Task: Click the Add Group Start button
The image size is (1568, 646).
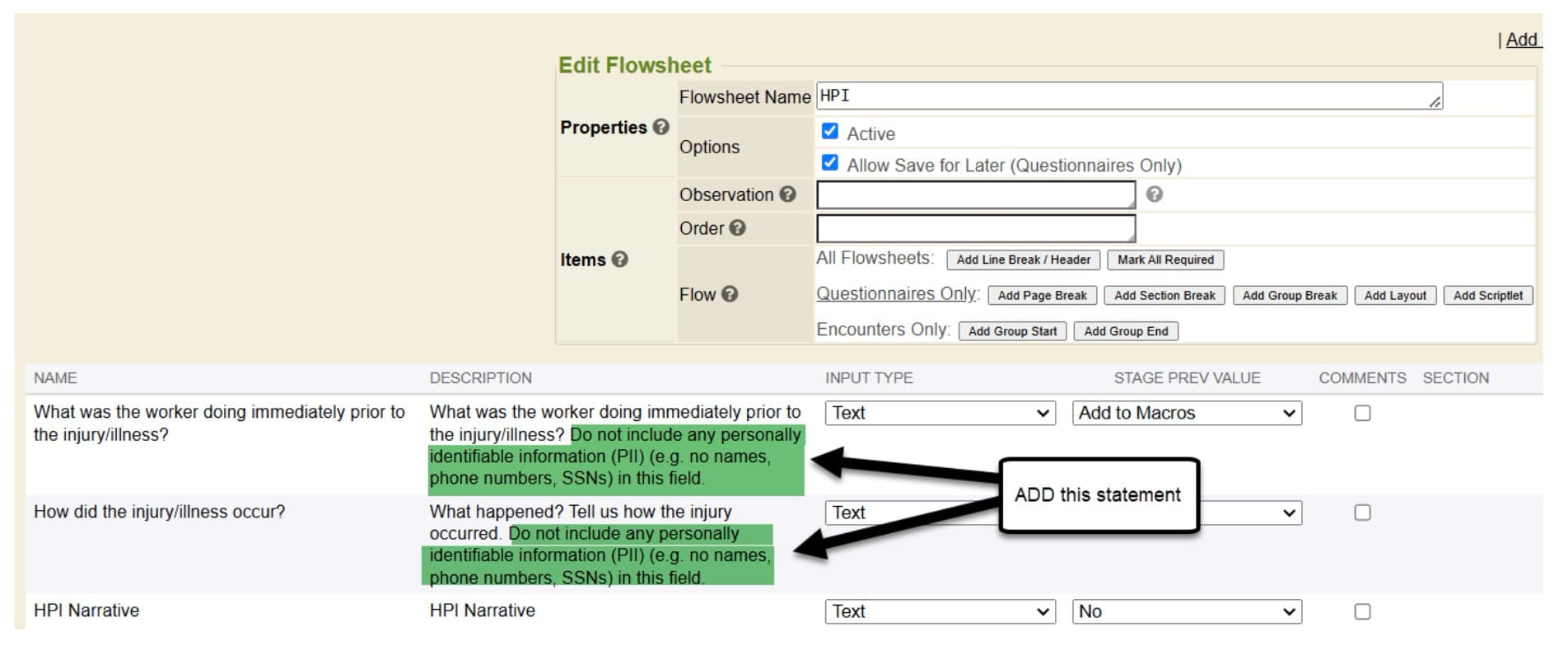Action: point(1012,331)
